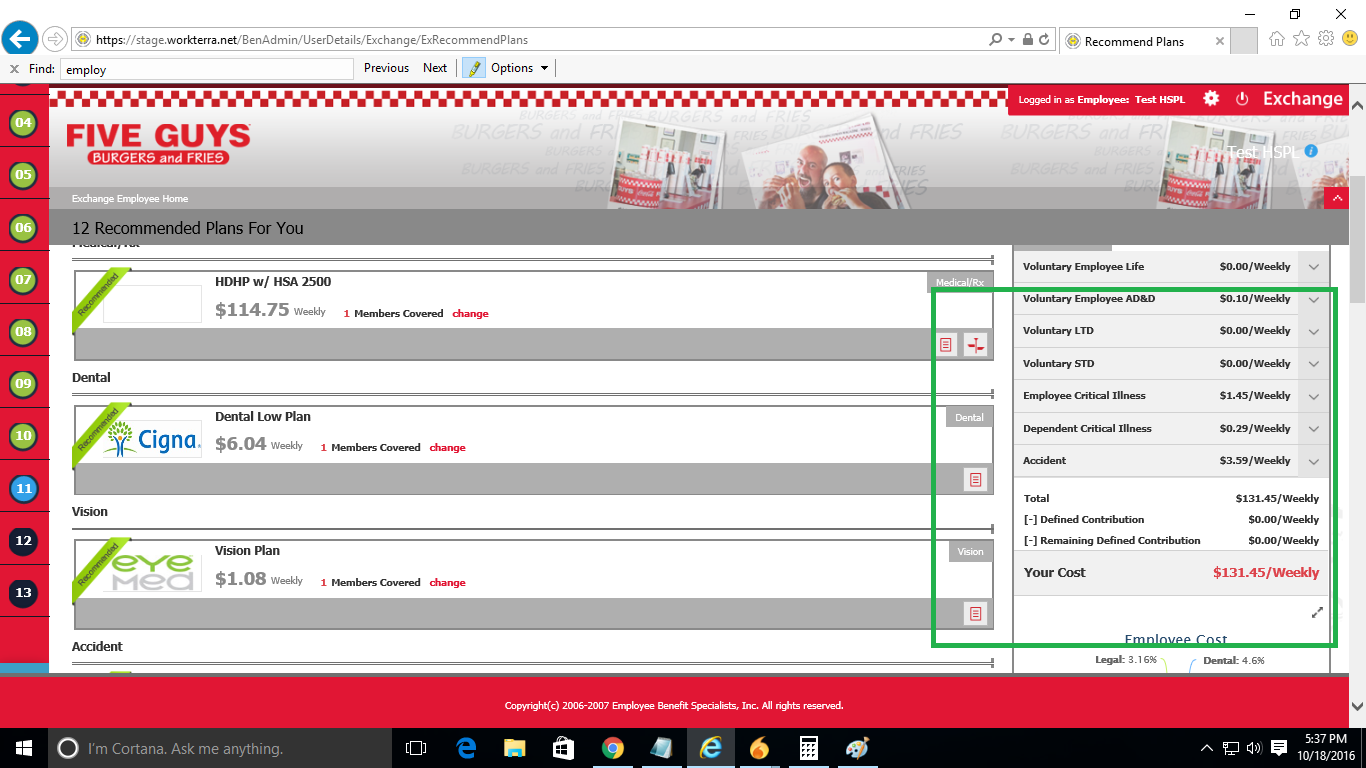1366x768 pixels.
Task: Click the Medical/Rx category tag
Action: pos(960,282)
